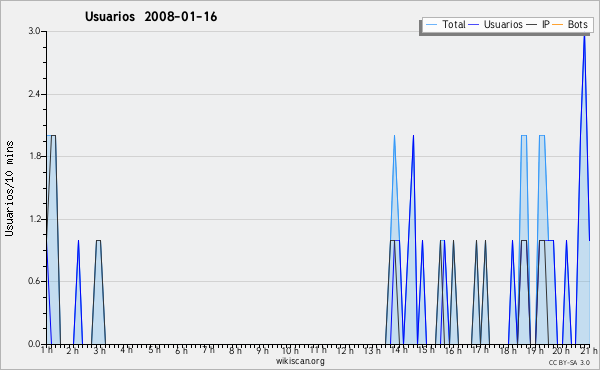Viewport: 600px width, 370px height.
Task: Click the '10 h' x-axis label
Action: tap(290, 350)
